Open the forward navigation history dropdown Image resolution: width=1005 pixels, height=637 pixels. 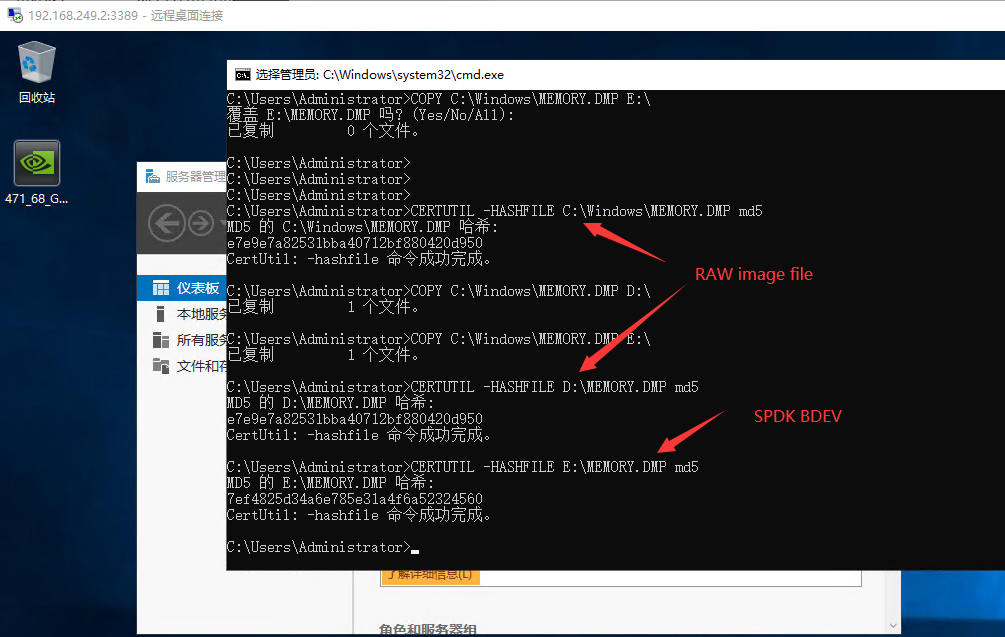tap(220, 222)
